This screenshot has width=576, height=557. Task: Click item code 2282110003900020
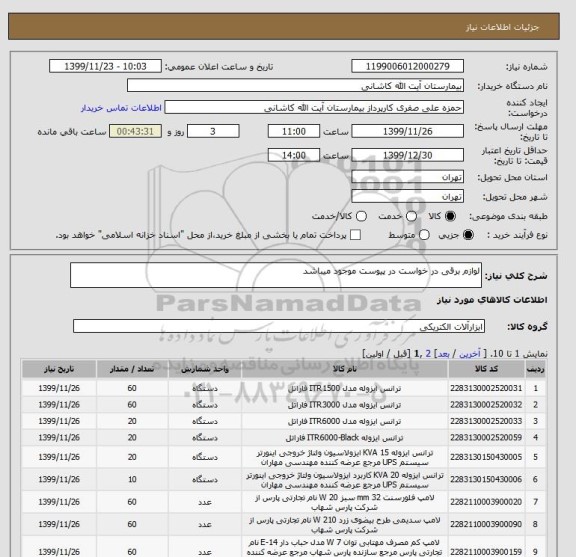pyautogui.click(x=486, y=502)
